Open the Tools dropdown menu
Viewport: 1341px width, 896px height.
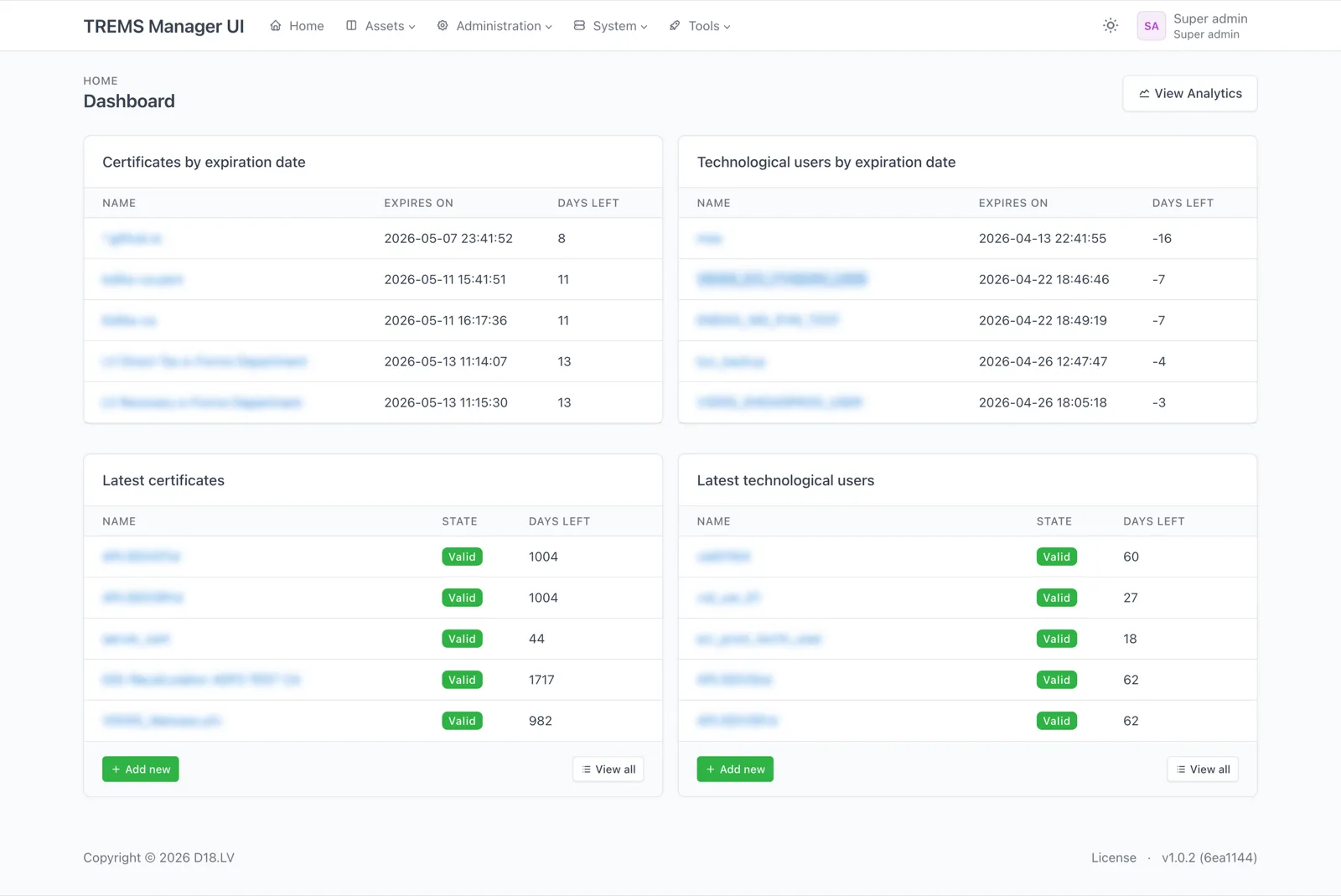[727, 26]
